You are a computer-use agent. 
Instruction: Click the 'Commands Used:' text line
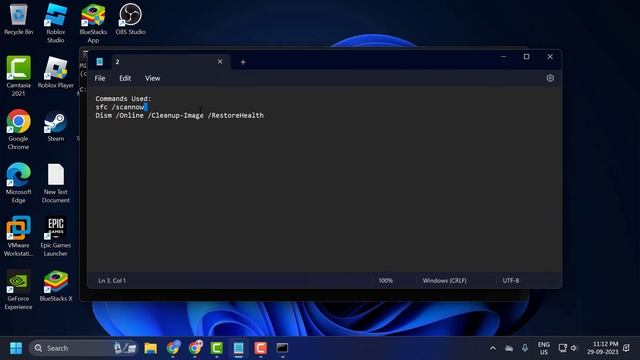click(123, 98)
